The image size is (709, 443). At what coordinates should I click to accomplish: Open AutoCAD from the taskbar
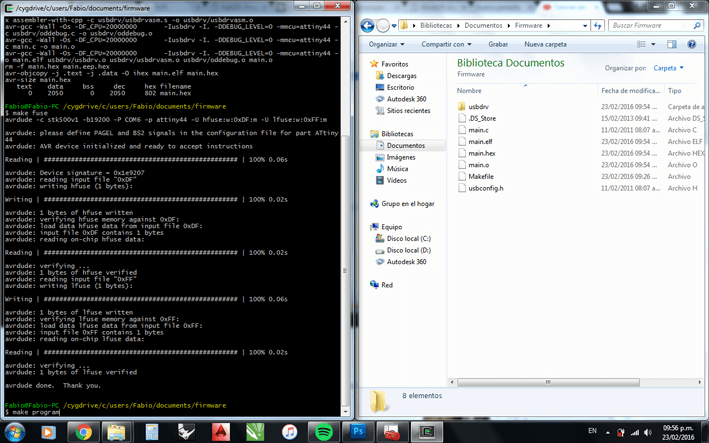[220, 432]
